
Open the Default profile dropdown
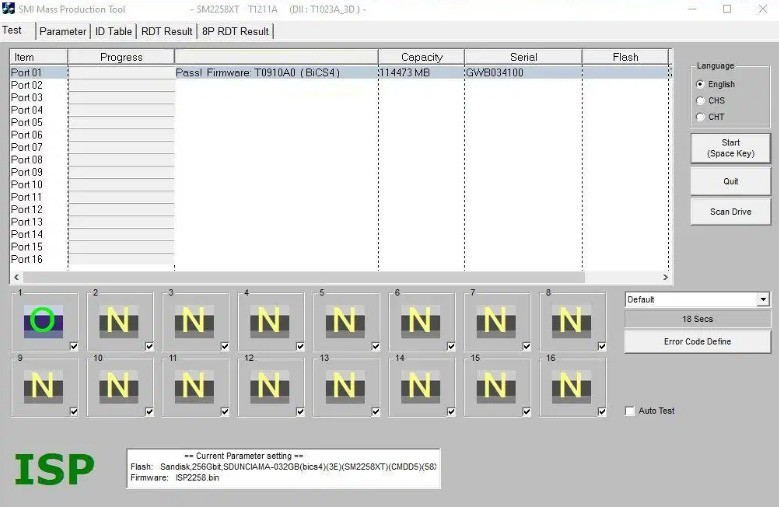[763, 299]
